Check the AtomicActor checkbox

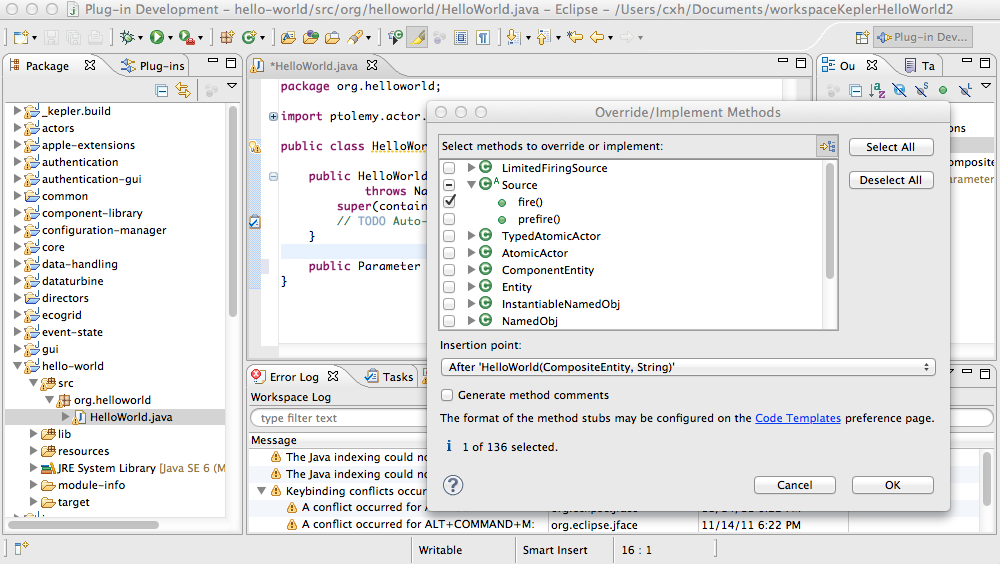[x=449, y=253]
